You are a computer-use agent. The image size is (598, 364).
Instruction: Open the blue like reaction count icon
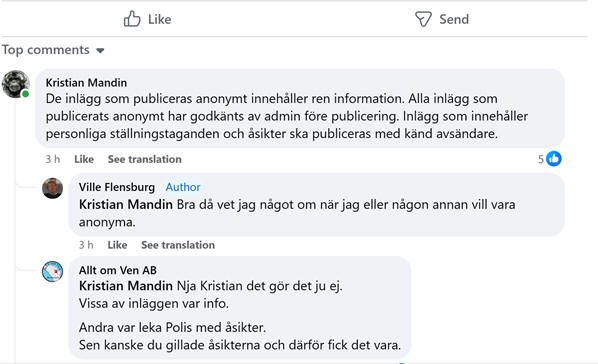coord(554,159)
